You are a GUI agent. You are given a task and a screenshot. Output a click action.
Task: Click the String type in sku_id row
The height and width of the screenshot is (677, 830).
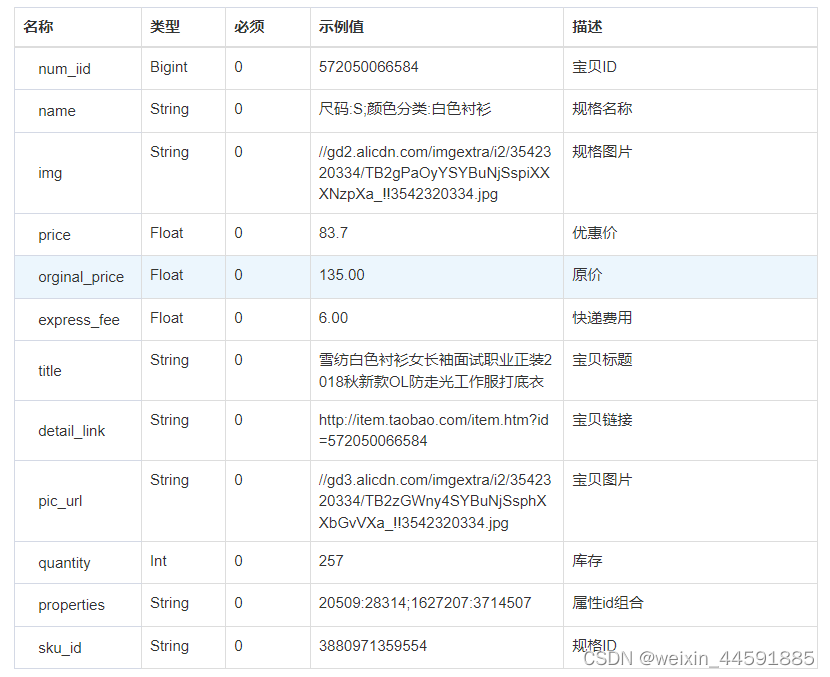point(169,646)
